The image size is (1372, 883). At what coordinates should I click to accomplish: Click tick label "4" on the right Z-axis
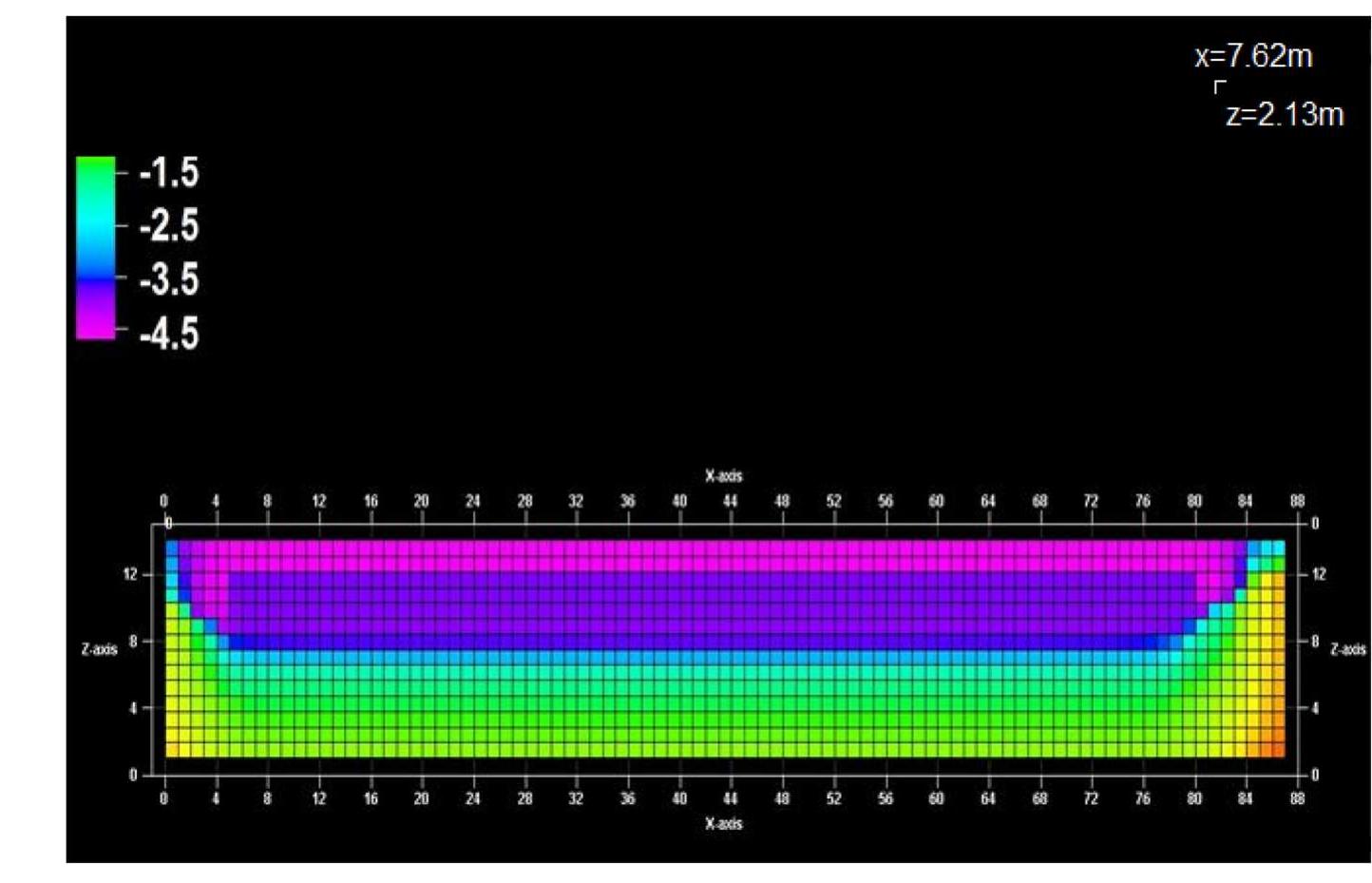1316,708
